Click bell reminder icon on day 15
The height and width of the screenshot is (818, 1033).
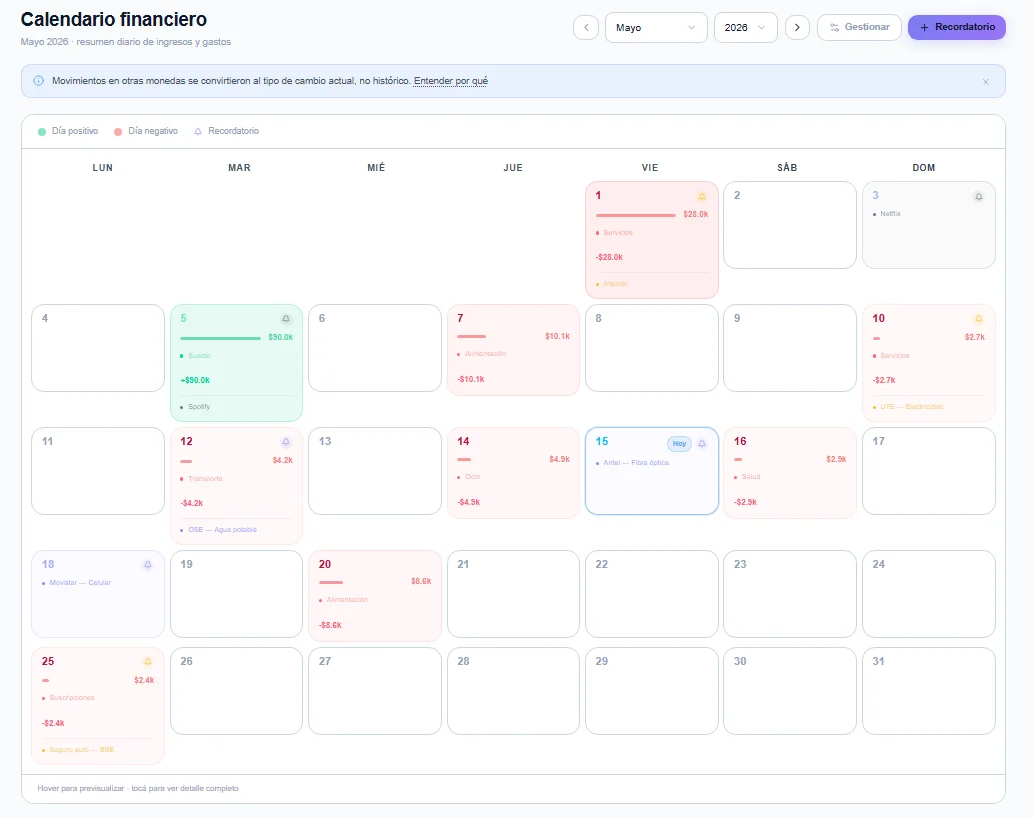[x=702, y=443]
